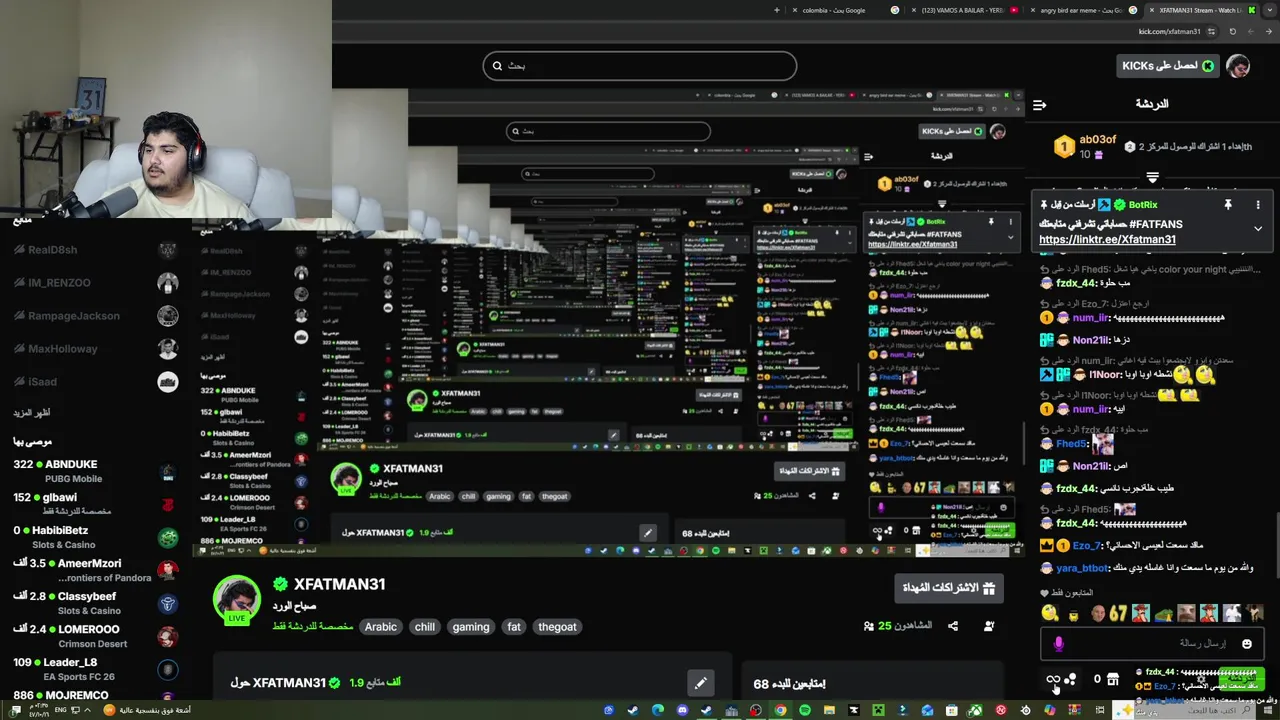The height and width of the screenshot is (720, 1280).
Task: Click the 'gaming' stream tag
Action: [x=471, y=627]
